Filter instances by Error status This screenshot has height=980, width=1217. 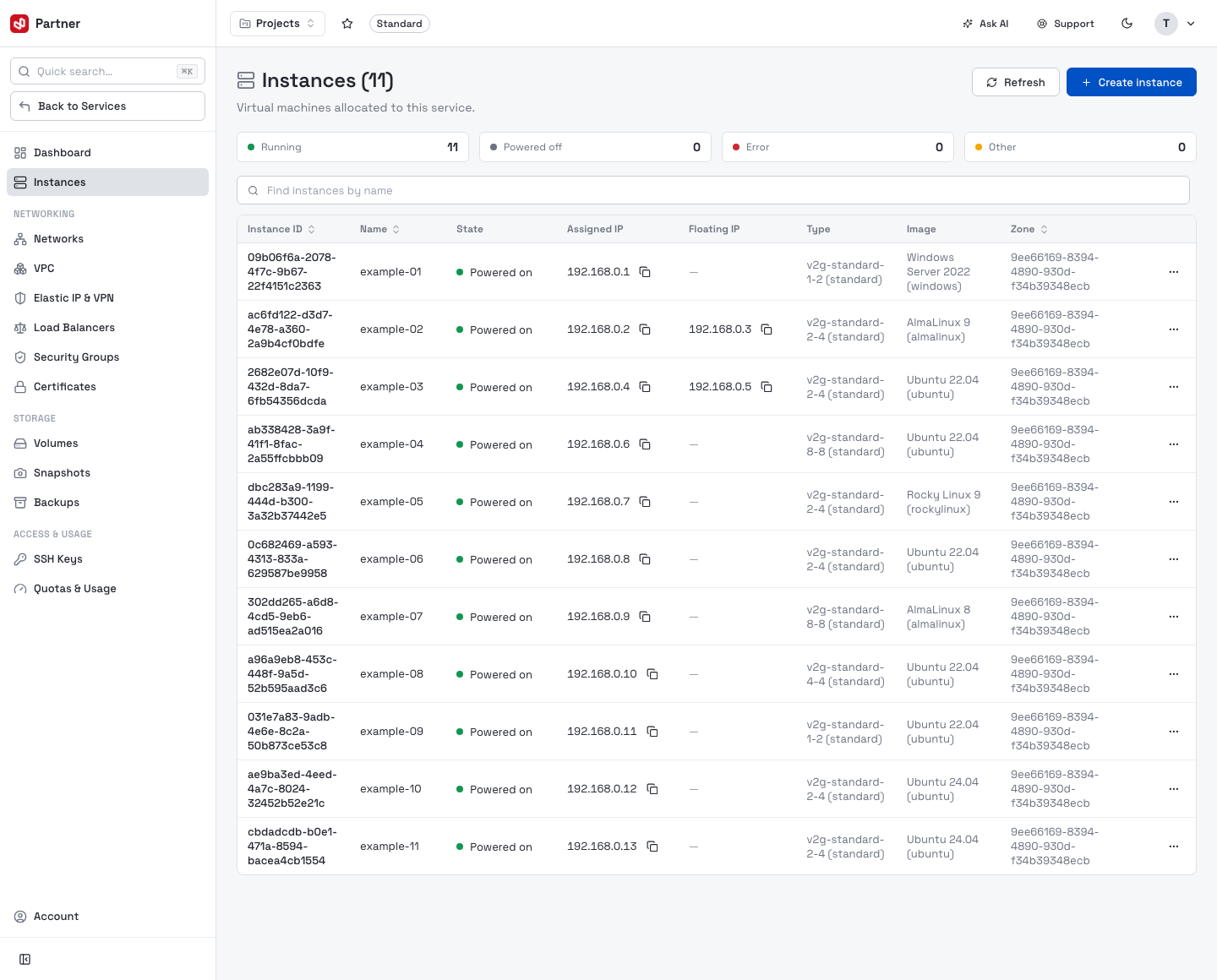point(838,147)
